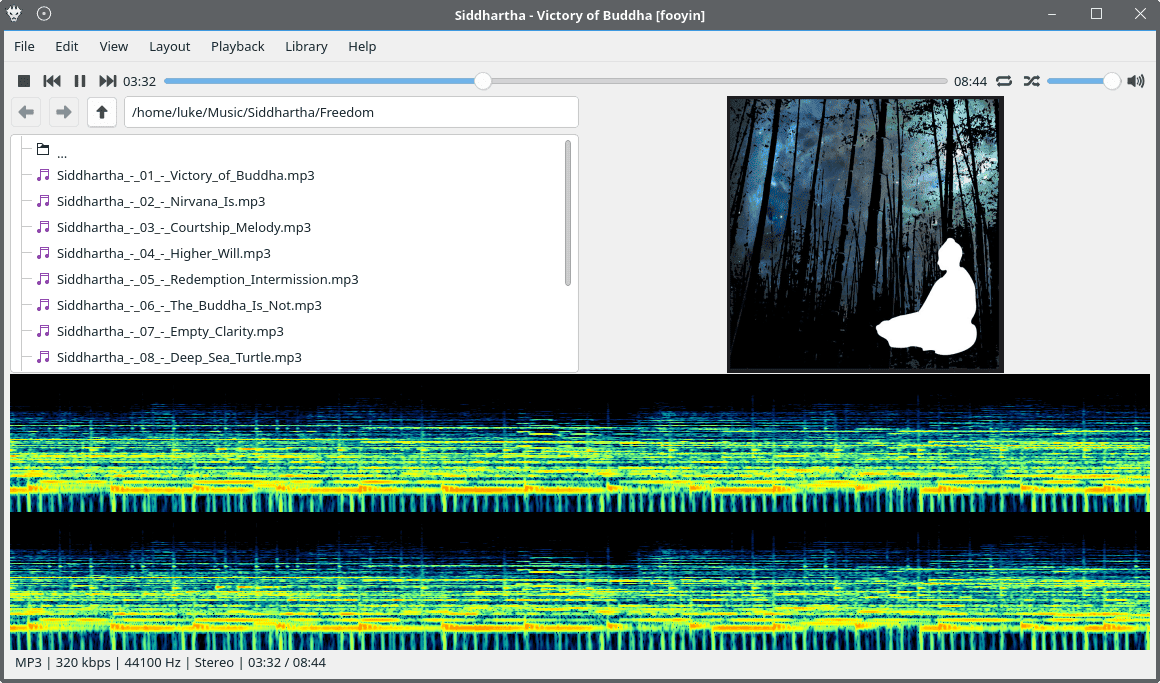Select Siddhartha_-_03_-_Courtship_Melody.mp3
The width and height of the screenshot is (1160, 683).
183,227
